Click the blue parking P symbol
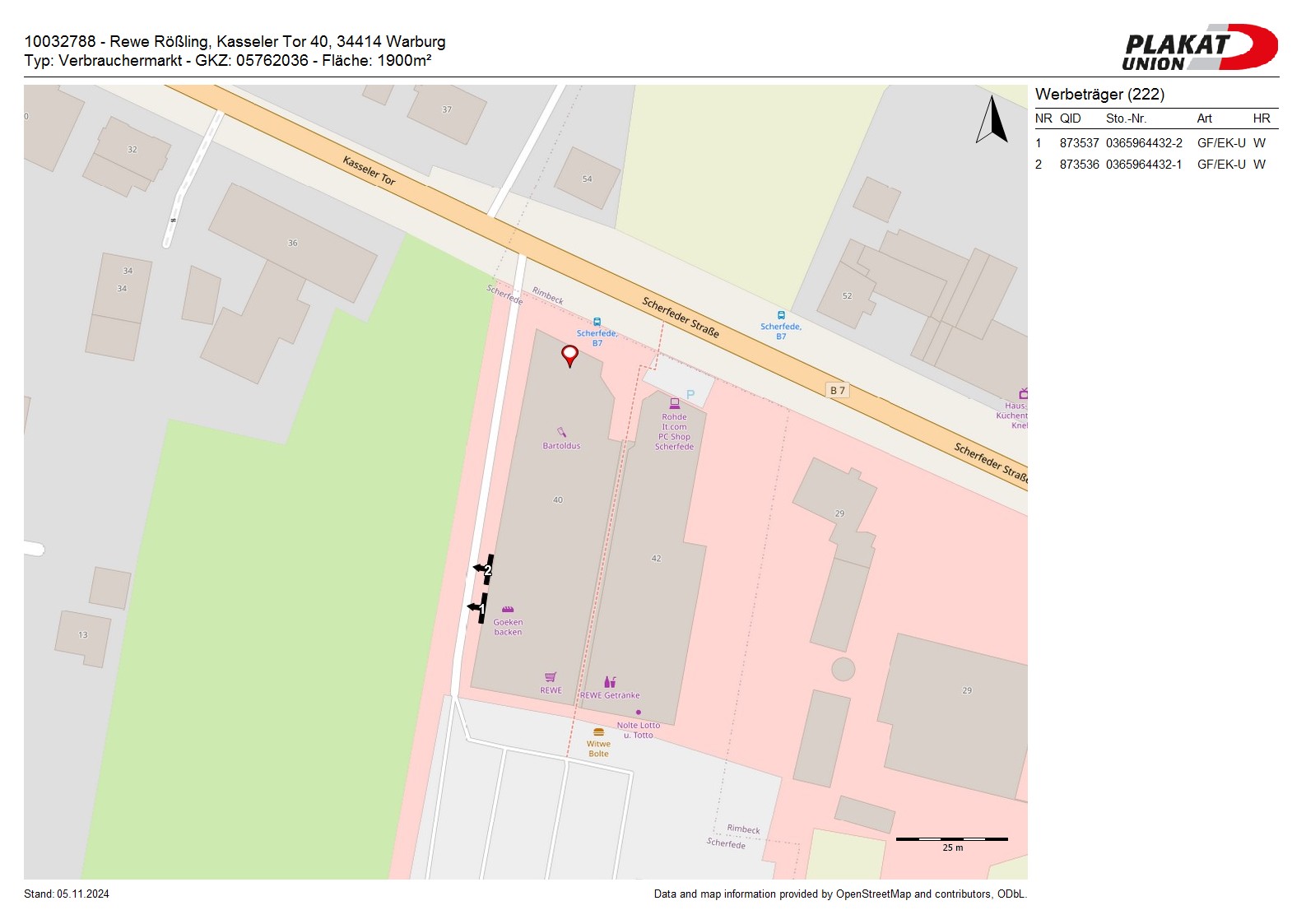This screenshot has width=1306, height=924. coord(690,395)
